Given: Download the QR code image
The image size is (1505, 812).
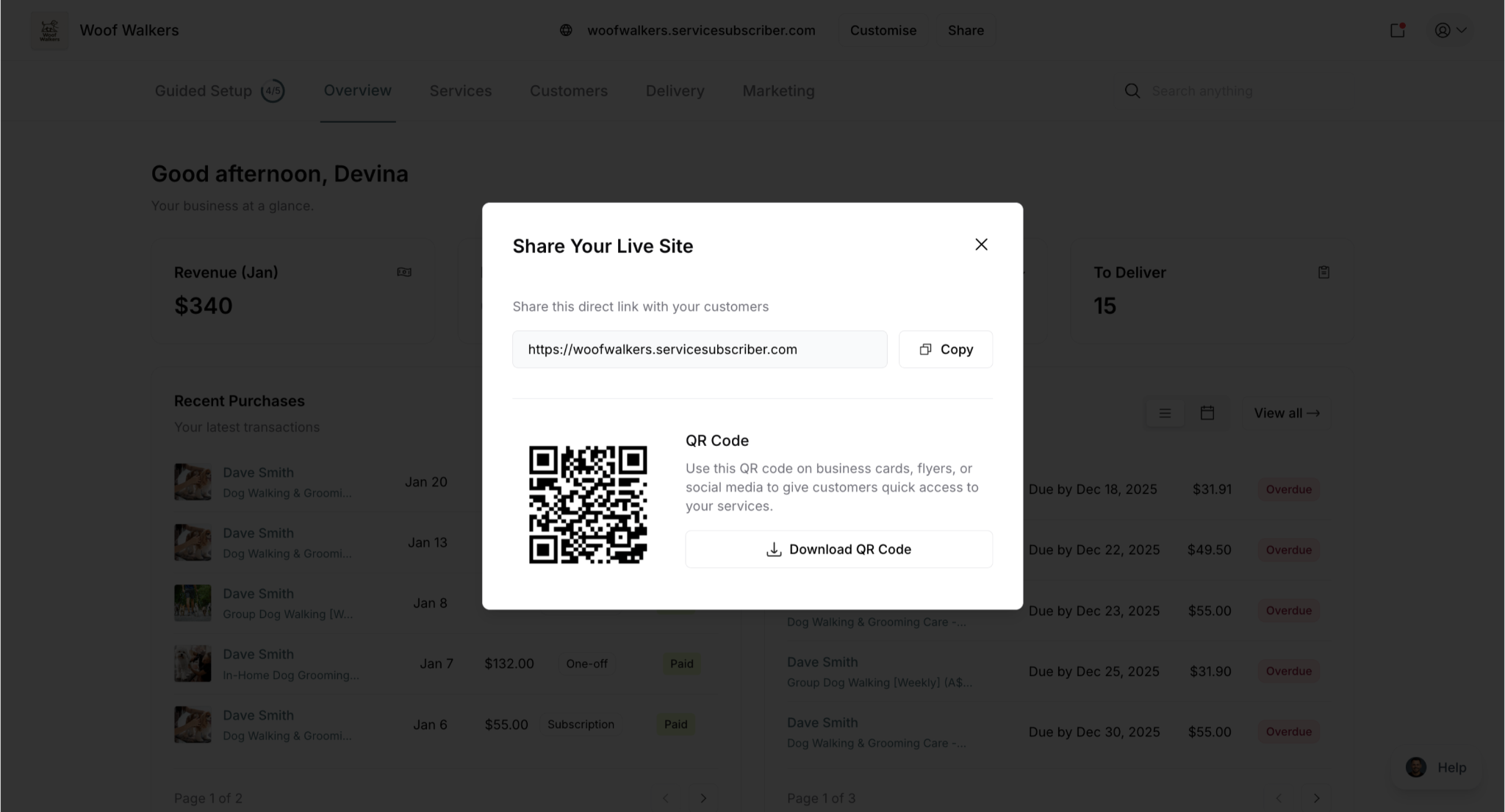Looking at the screenshot, I should point(838,549).
